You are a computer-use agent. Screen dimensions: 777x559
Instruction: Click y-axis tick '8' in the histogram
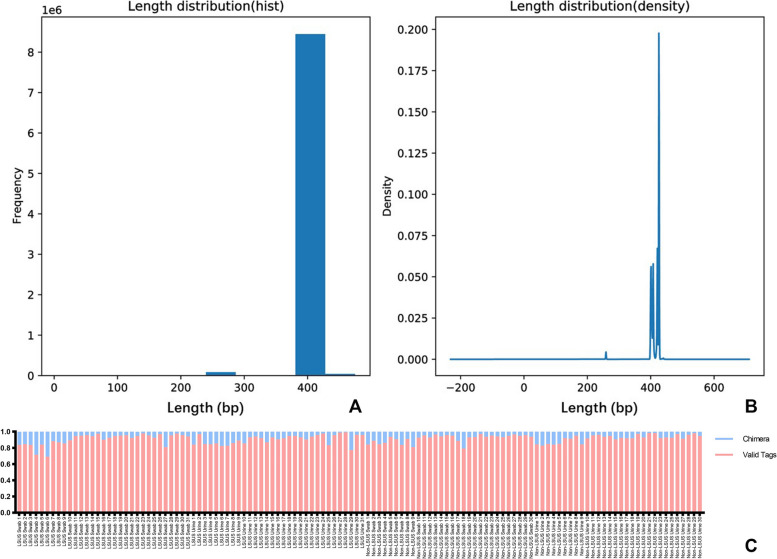31,53
